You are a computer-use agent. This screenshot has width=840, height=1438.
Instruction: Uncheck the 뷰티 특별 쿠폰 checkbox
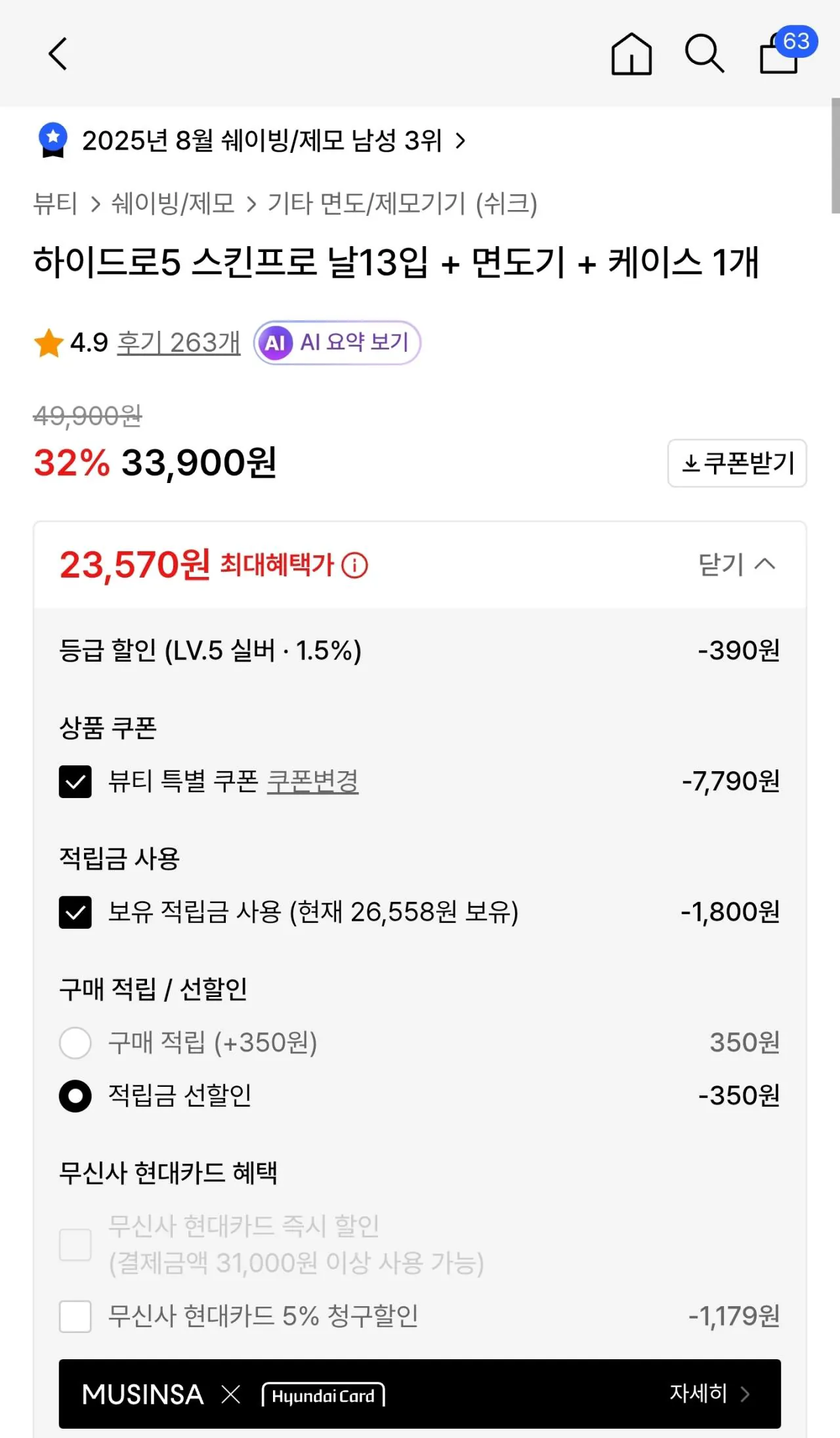75,782
